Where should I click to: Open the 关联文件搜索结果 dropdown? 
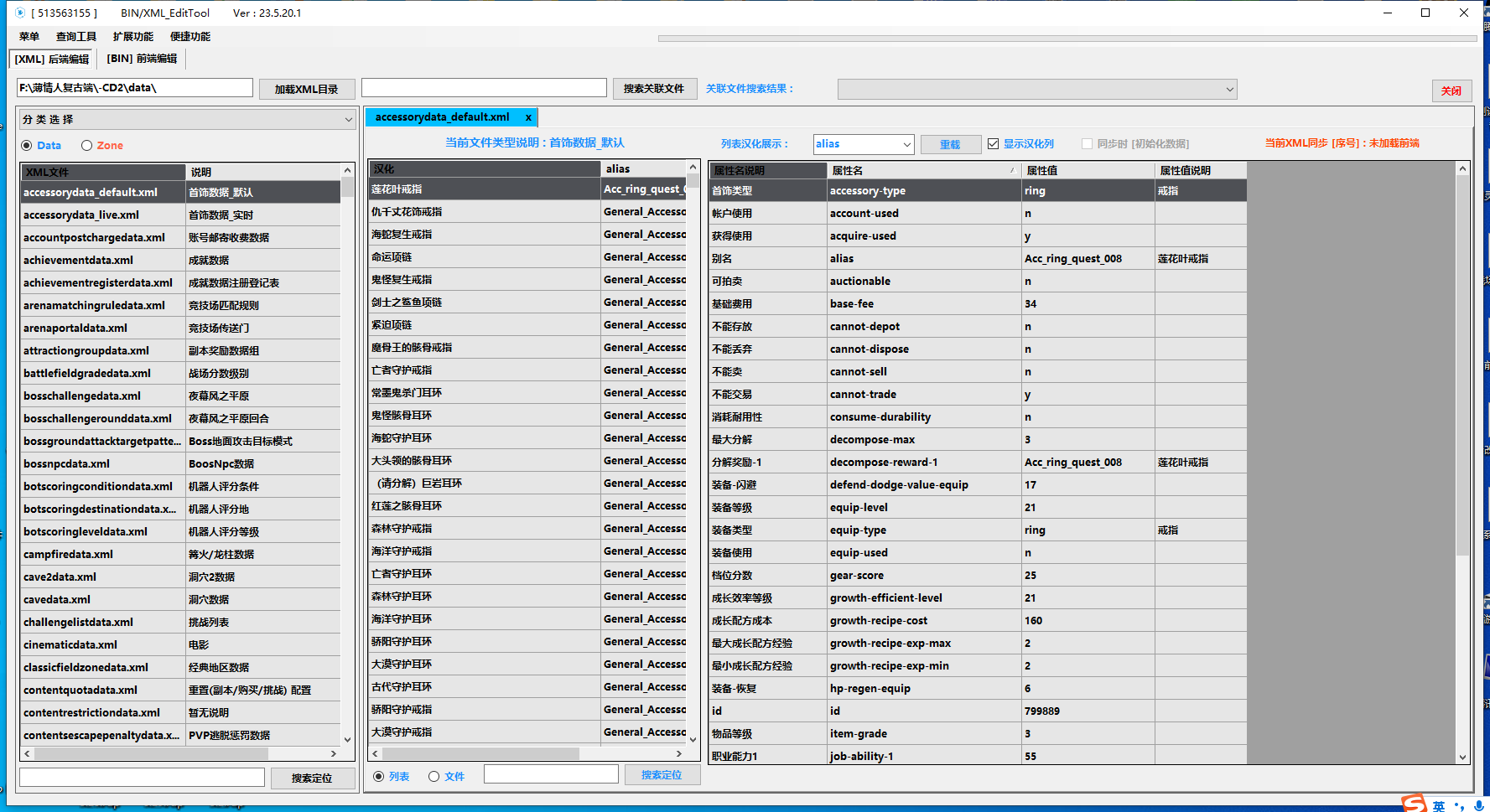[1037, 89]
